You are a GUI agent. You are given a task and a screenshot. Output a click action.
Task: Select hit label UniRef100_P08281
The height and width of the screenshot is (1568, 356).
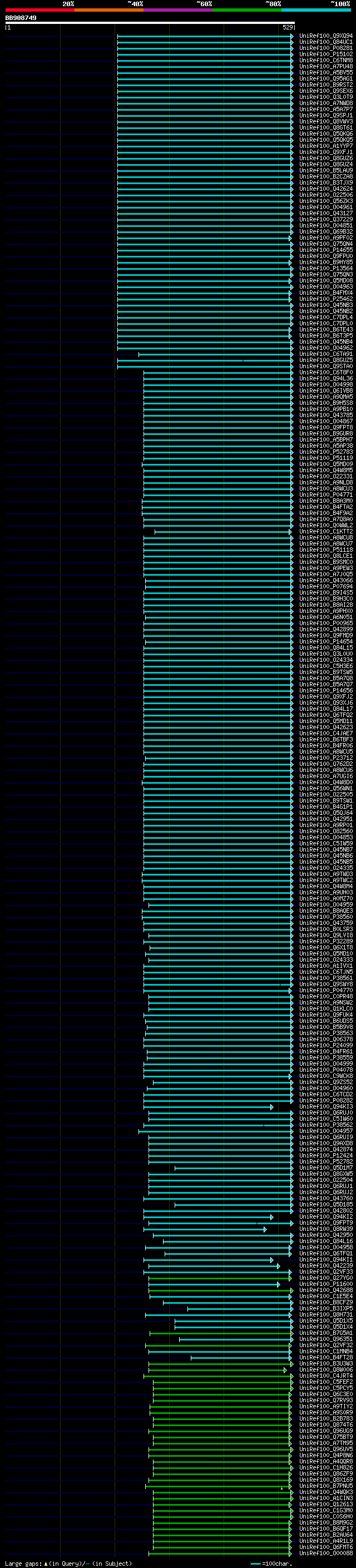[326, 48]
